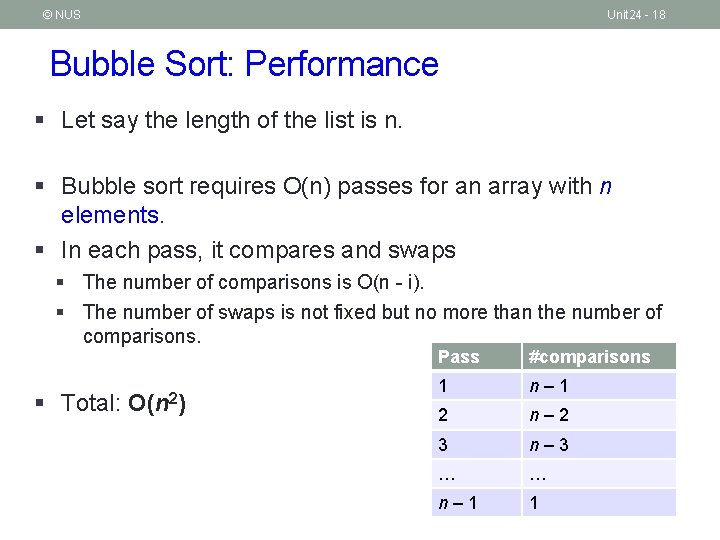
Task: Click the last row's n – 1 pass cell
Action: 476,503
